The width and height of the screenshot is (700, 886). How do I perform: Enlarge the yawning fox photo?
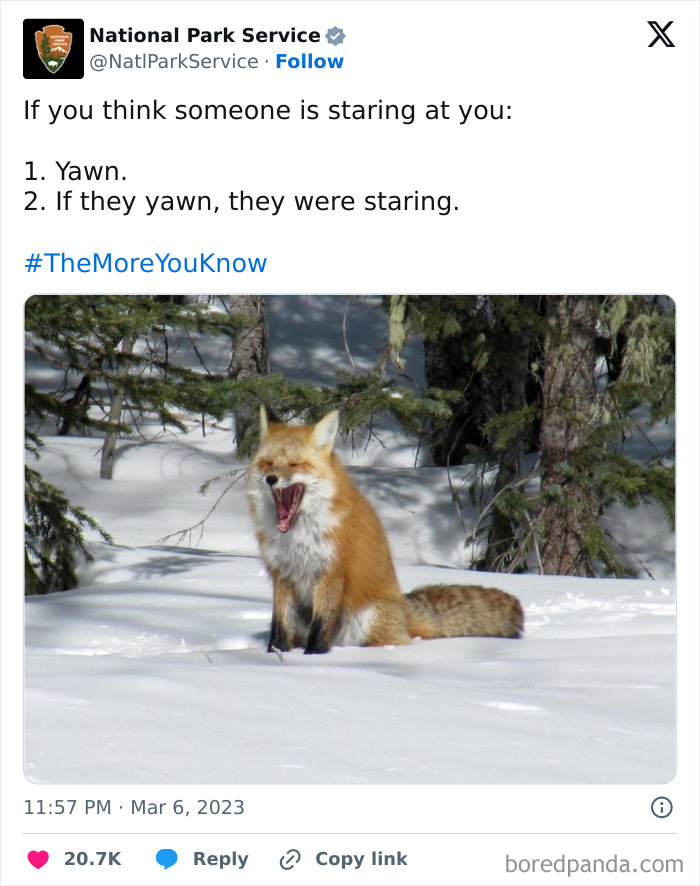coord(349,535)
